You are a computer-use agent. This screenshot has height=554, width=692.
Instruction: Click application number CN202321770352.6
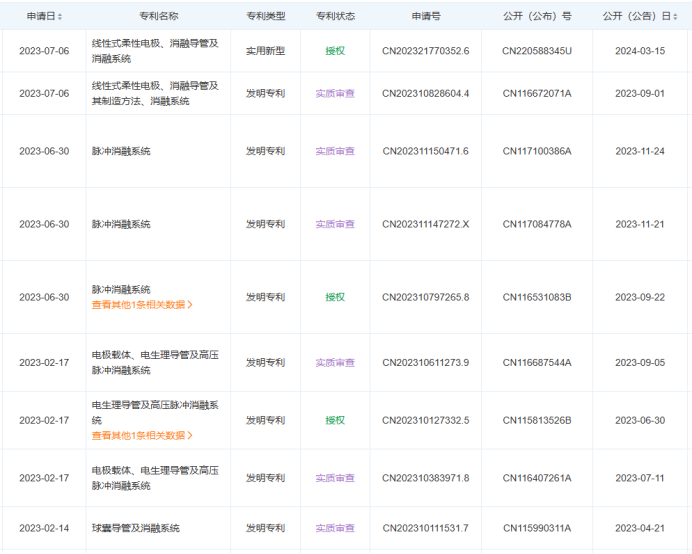[425, 51]
